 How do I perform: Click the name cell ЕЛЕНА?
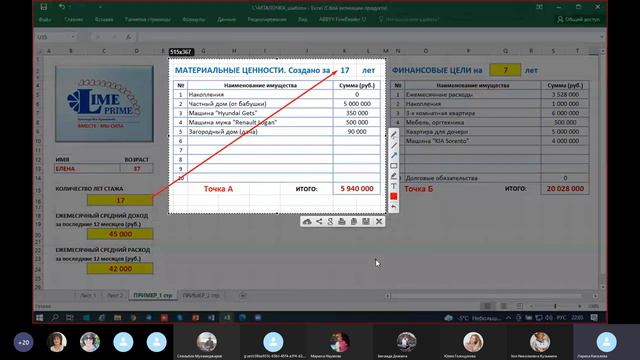87,169
